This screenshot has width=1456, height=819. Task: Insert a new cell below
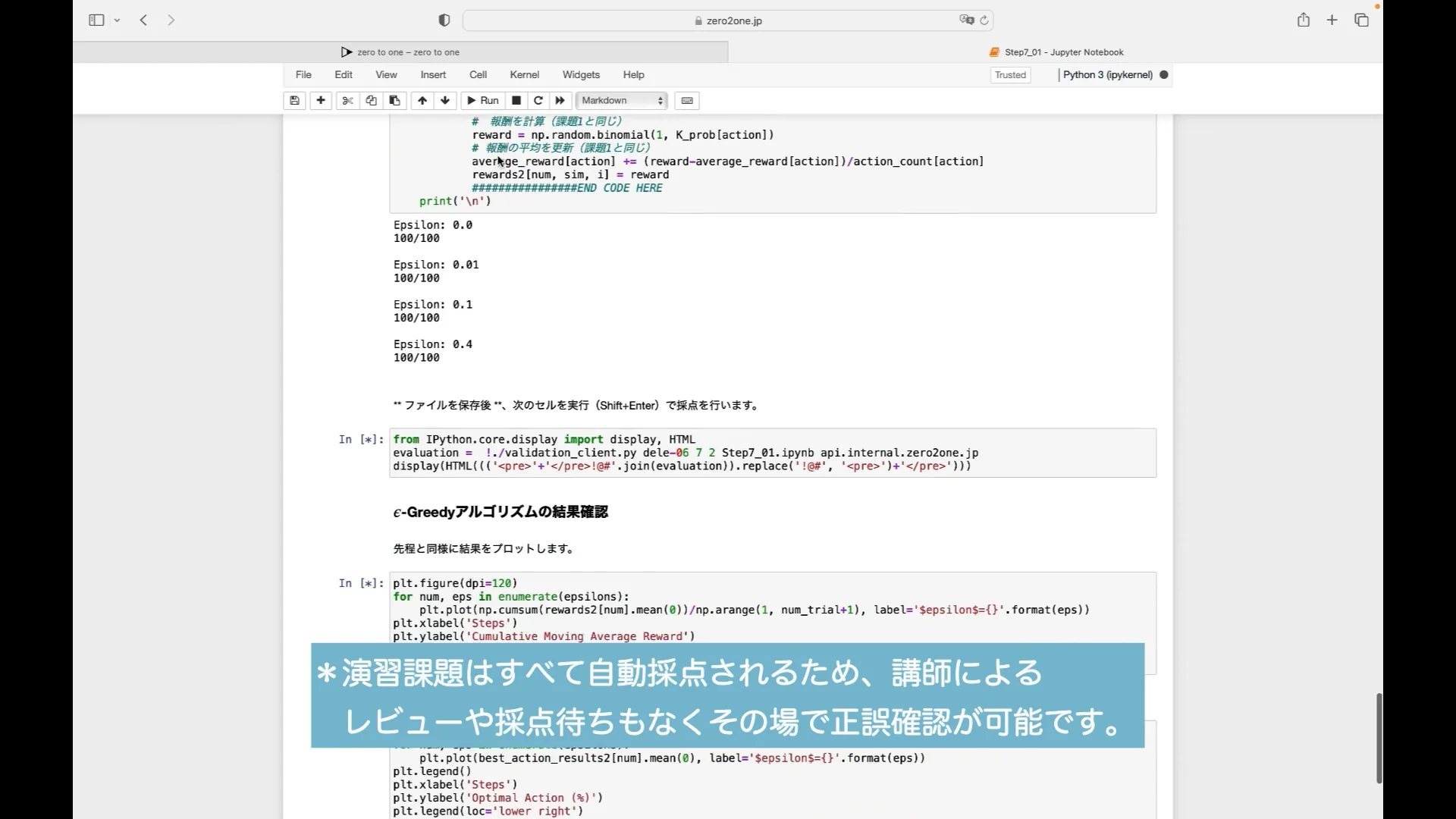coord(320,100)
